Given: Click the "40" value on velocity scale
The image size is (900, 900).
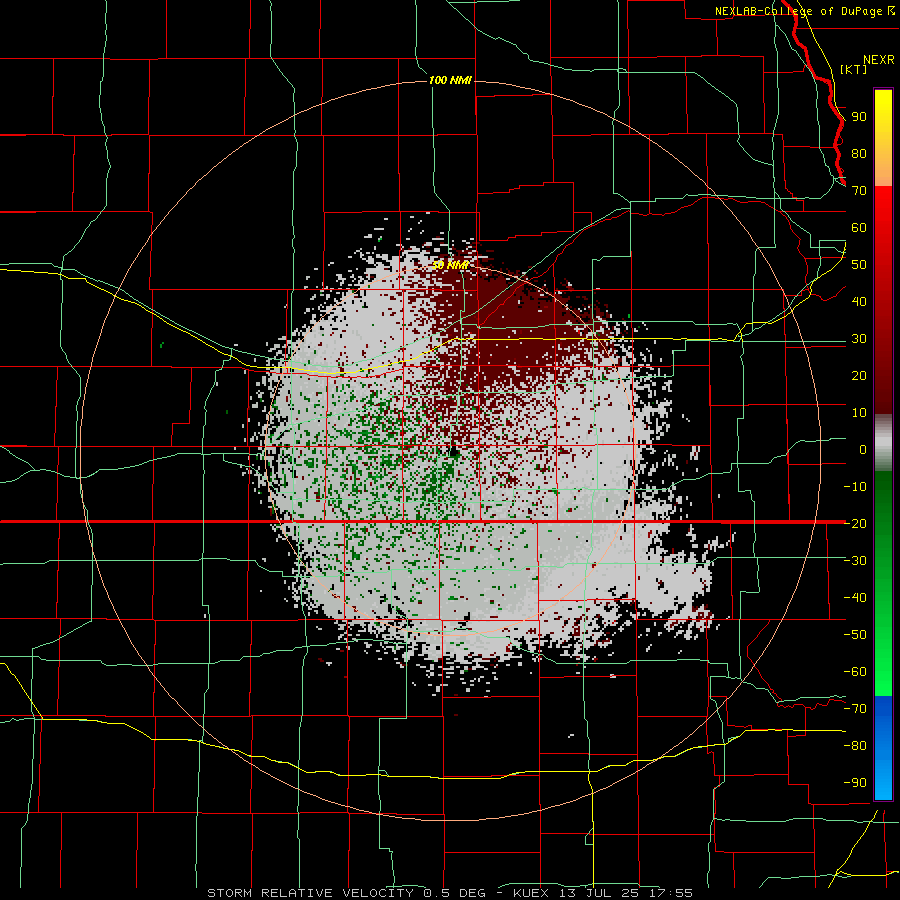Looking at the screenshot, I should click(x=859, y=302).
